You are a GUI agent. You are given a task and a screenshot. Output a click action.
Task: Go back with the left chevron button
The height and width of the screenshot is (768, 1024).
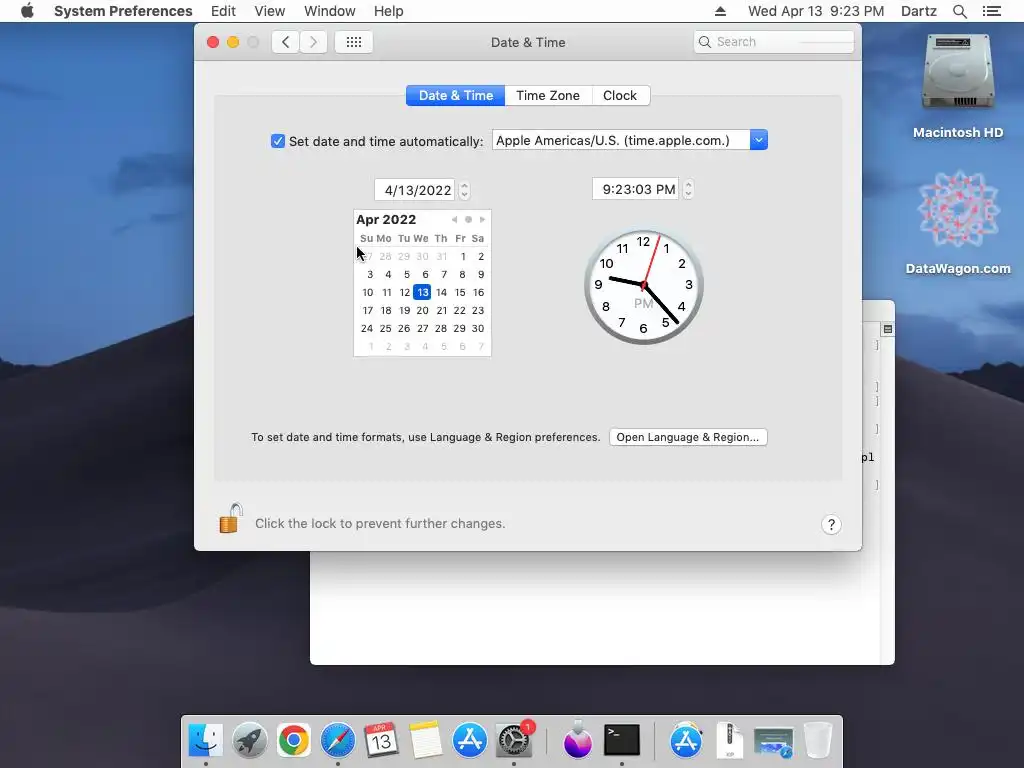[x=285, y=42]
